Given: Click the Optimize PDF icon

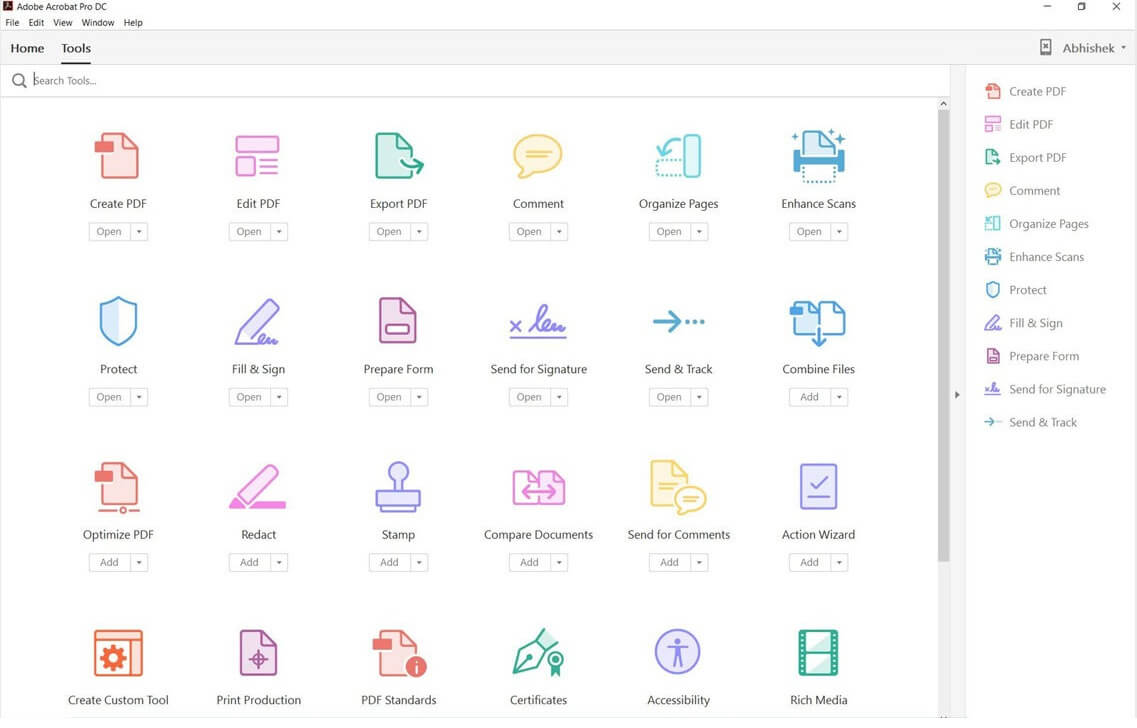Looking at the screenshot, I should point(117,487).
